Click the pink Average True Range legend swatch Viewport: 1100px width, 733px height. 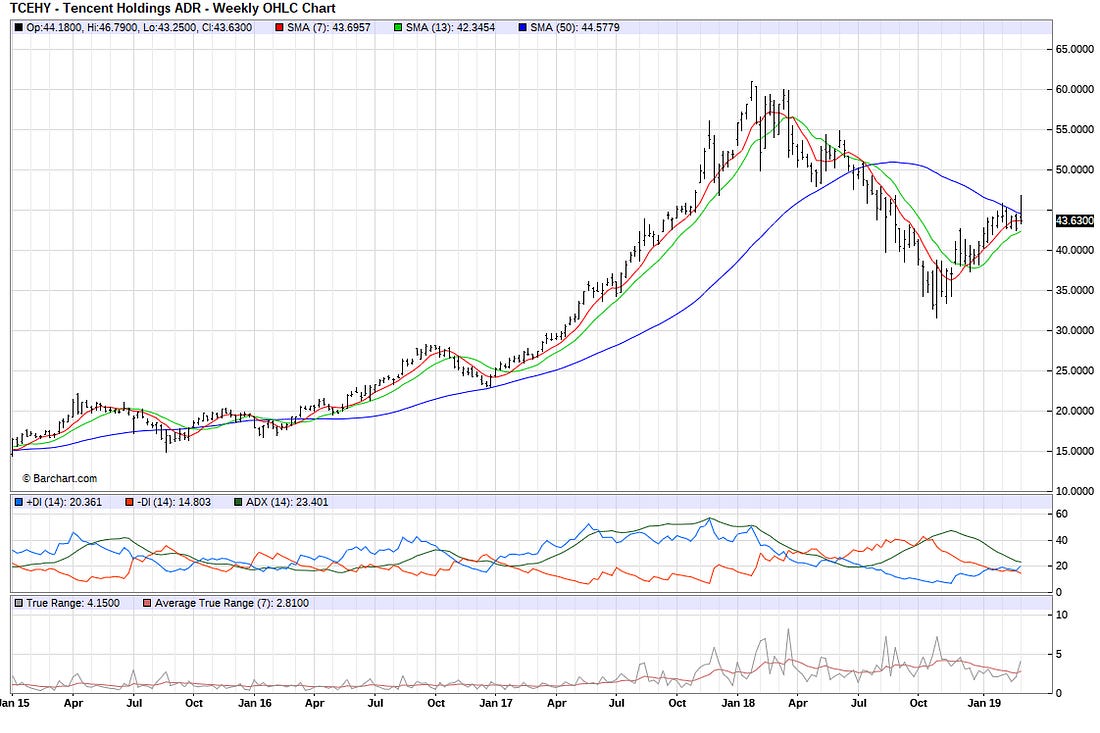tap(147, 603)
